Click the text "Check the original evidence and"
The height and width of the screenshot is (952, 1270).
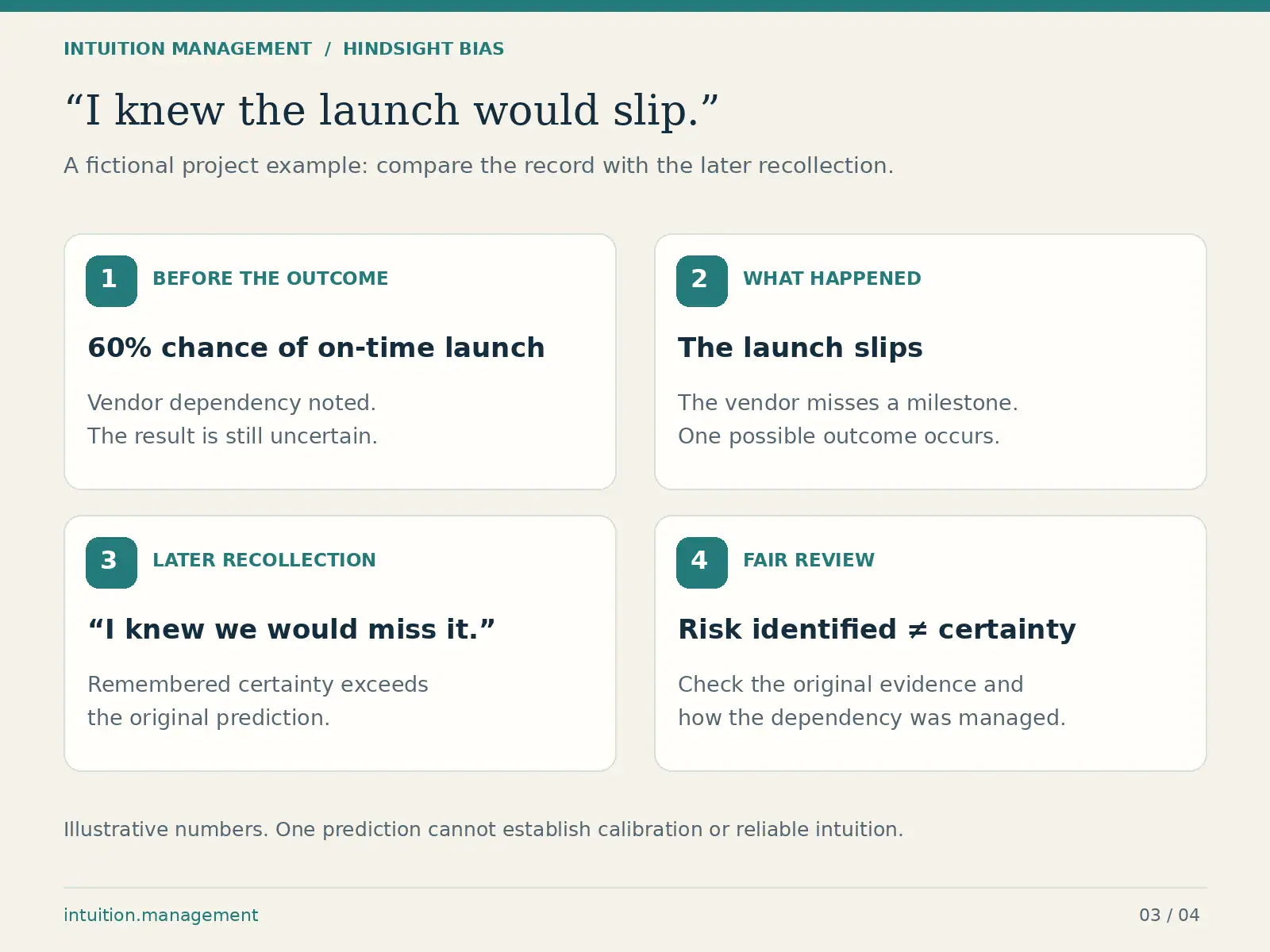tap(851, 685)
